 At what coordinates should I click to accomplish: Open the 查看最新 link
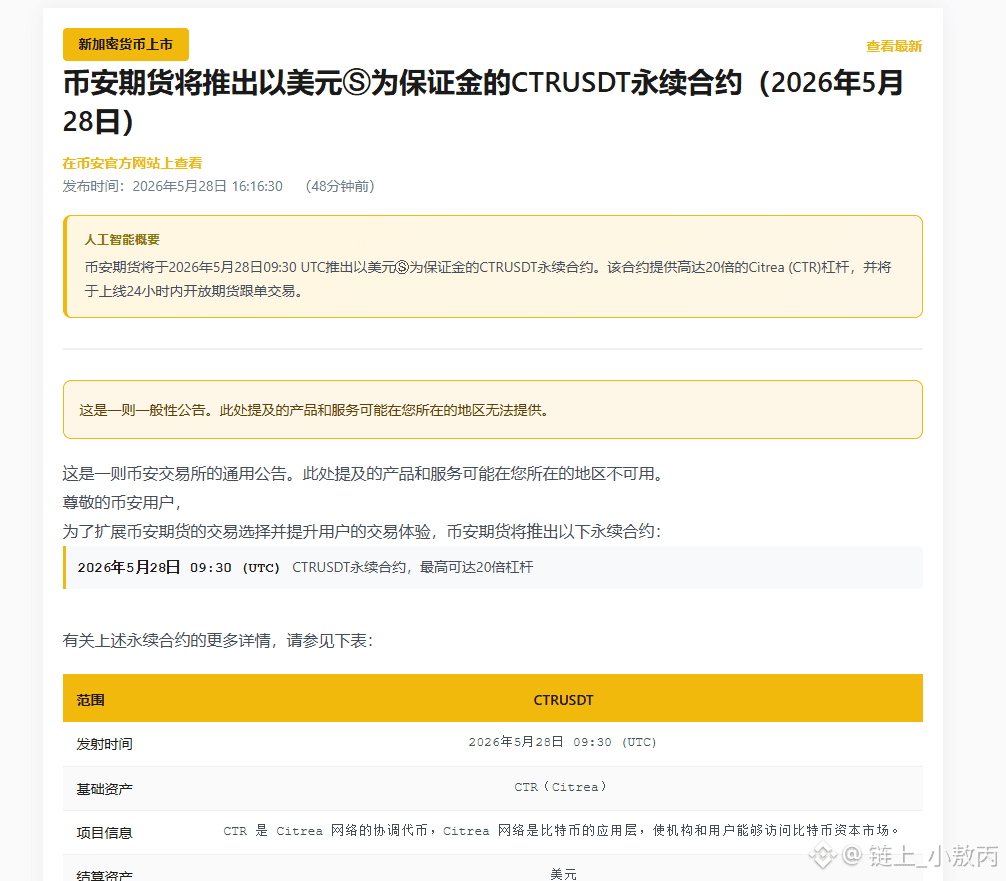pos(894,46)
